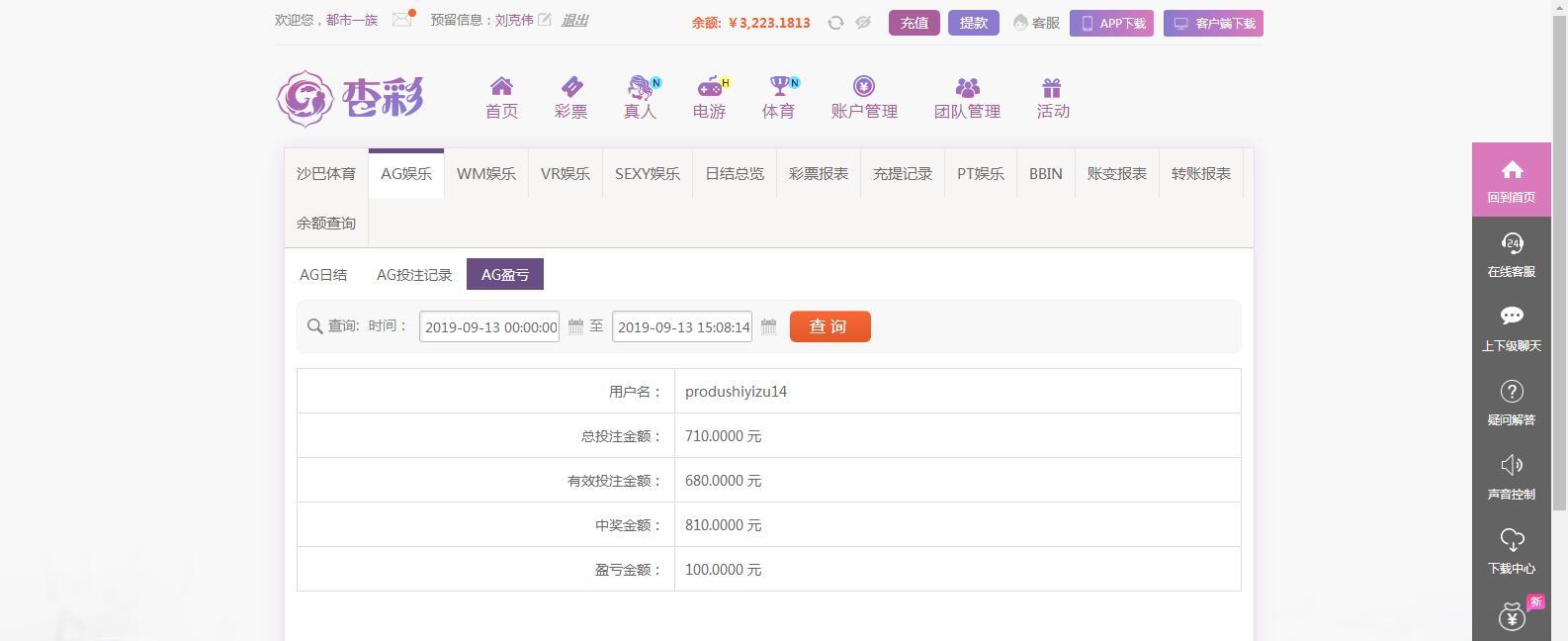This screenshot has width=1568, height=641.
Task: Open the 账变报表 tab
Action: pos(1117,173)
